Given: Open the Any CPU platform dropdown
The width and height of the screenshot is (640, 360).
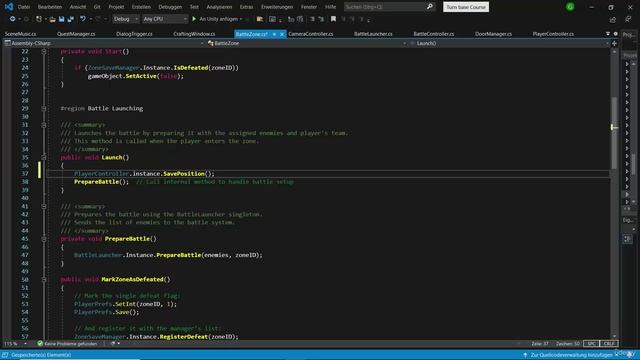Looking at the screenshot, I should click(x=164, y=19).
